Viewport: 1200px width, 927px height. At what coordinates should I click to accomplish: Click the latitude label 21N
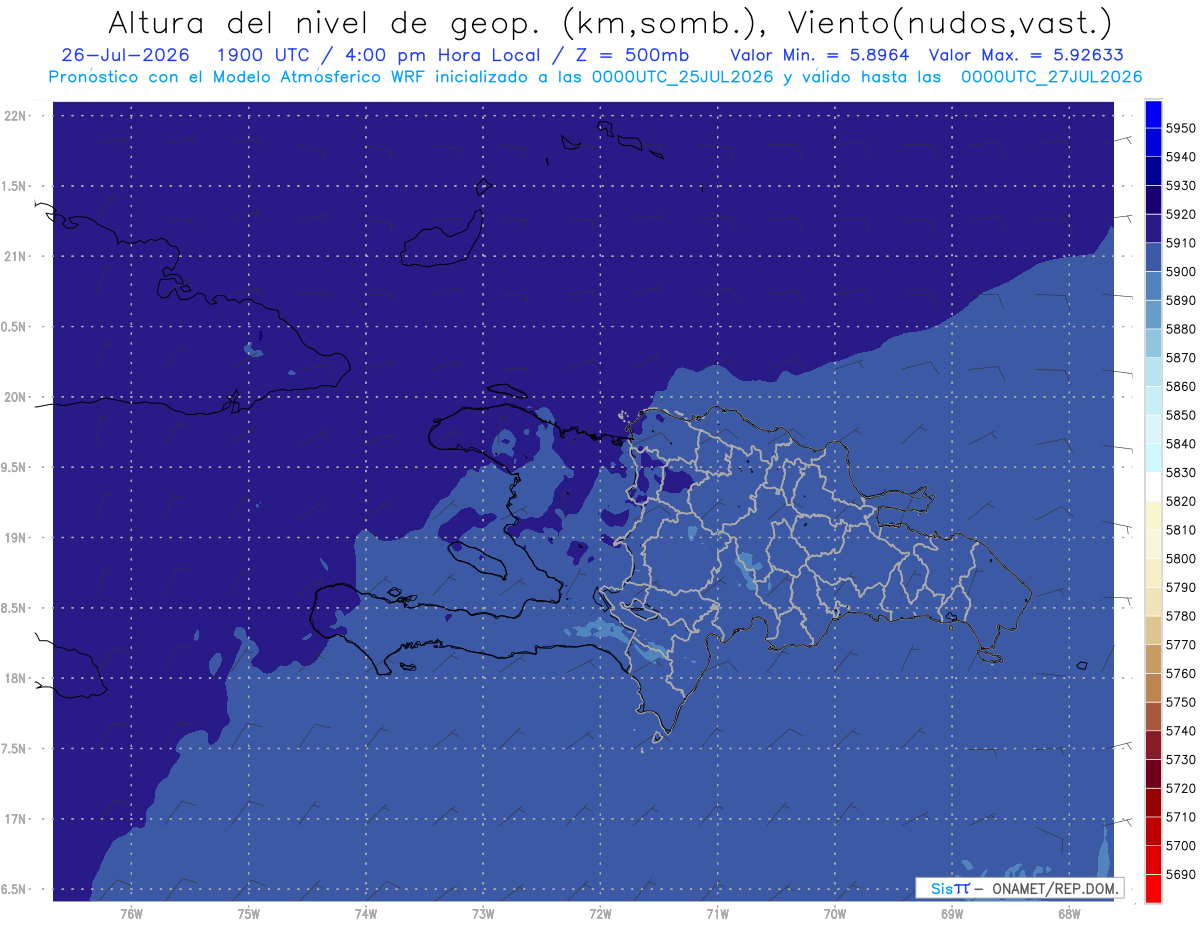pos(17,257)
